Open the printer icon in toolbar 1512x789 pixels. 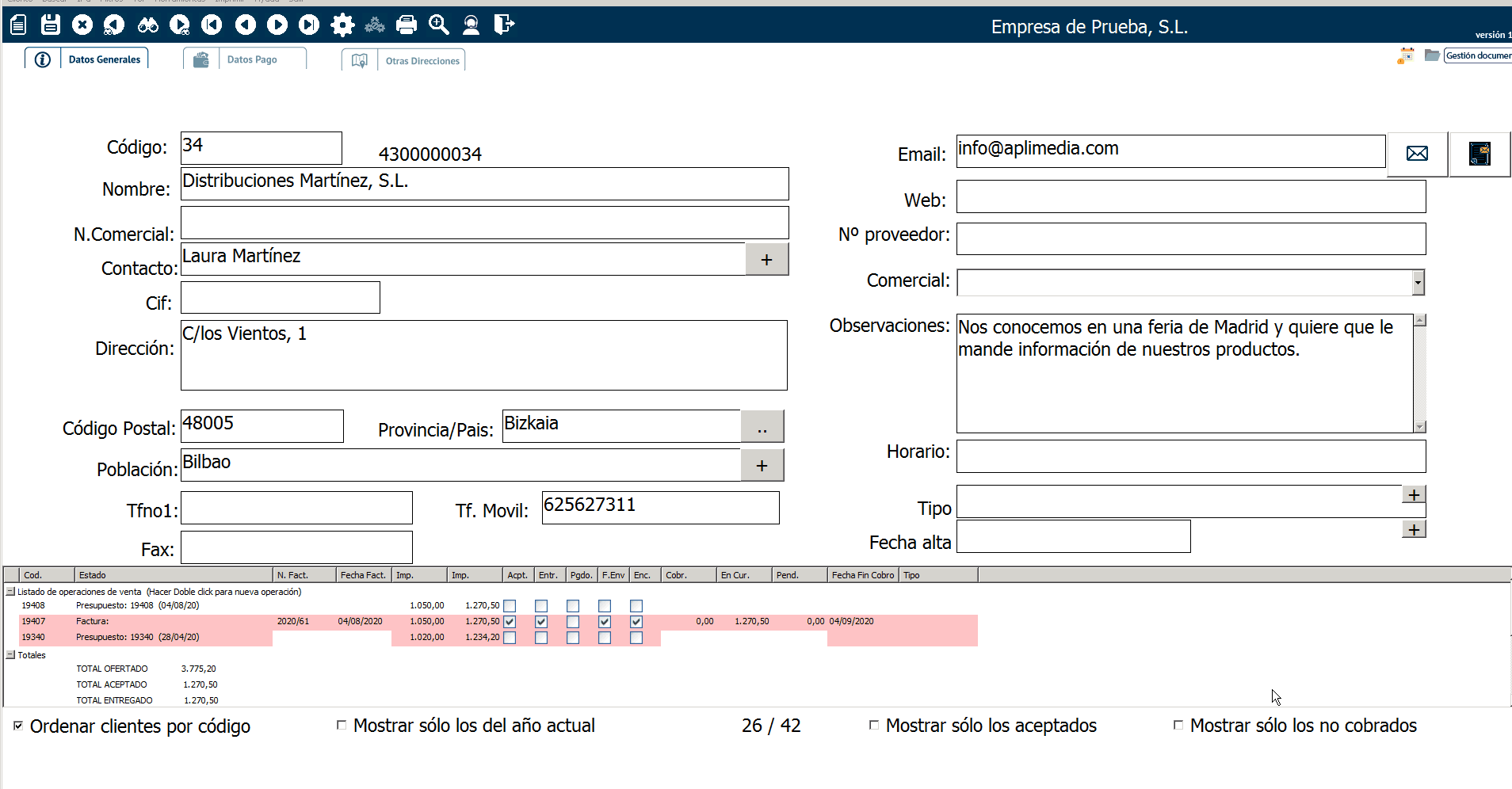click(x=407, y=25)
